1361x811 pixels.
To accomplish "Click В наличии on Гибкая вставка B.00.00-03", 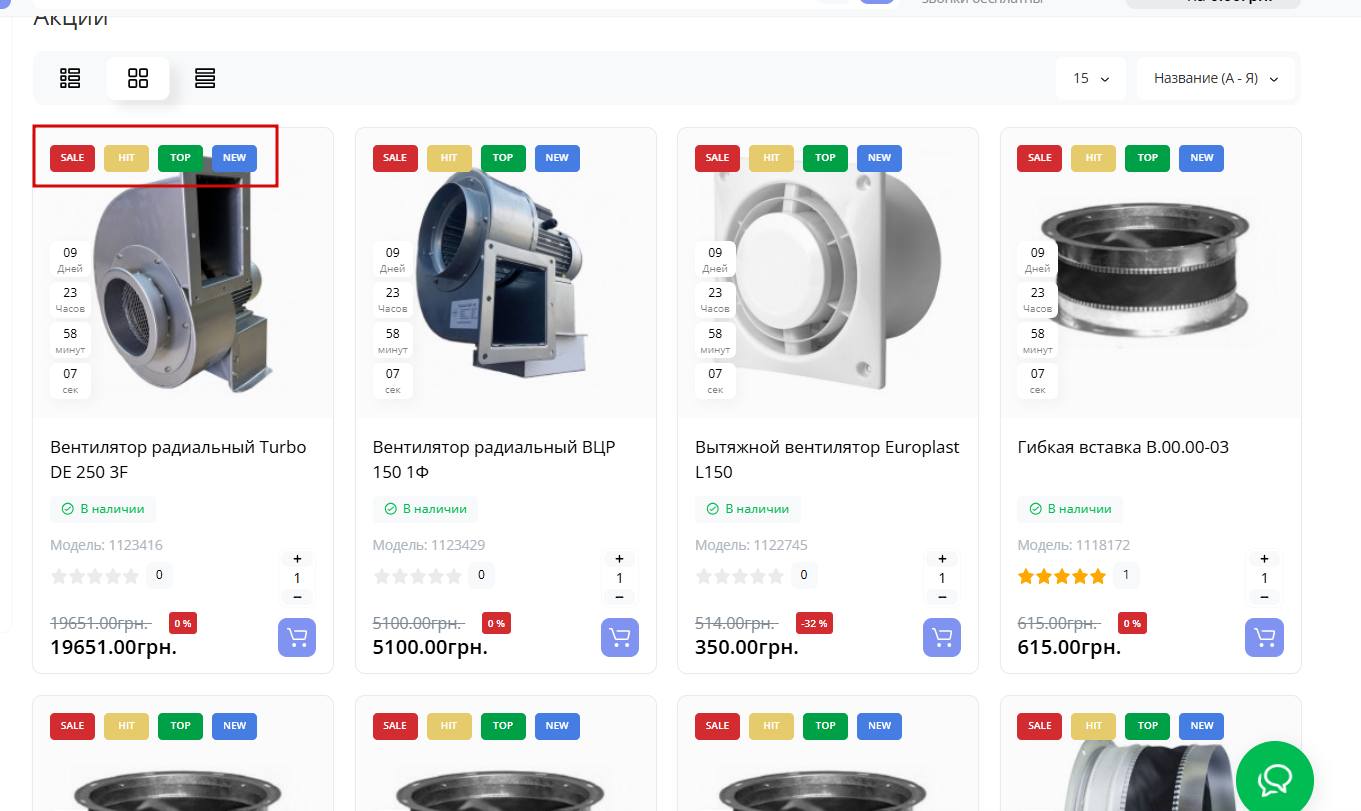I will pyautogui.click(x=1070, y=509).
